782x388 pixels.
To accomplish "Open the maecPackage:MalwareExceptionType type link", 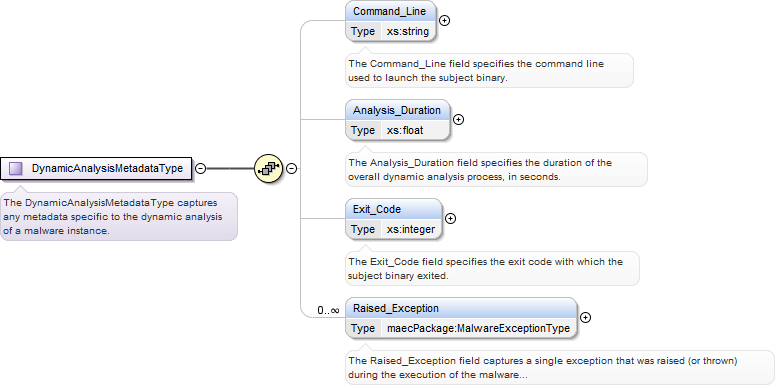I will coord(478,329).
